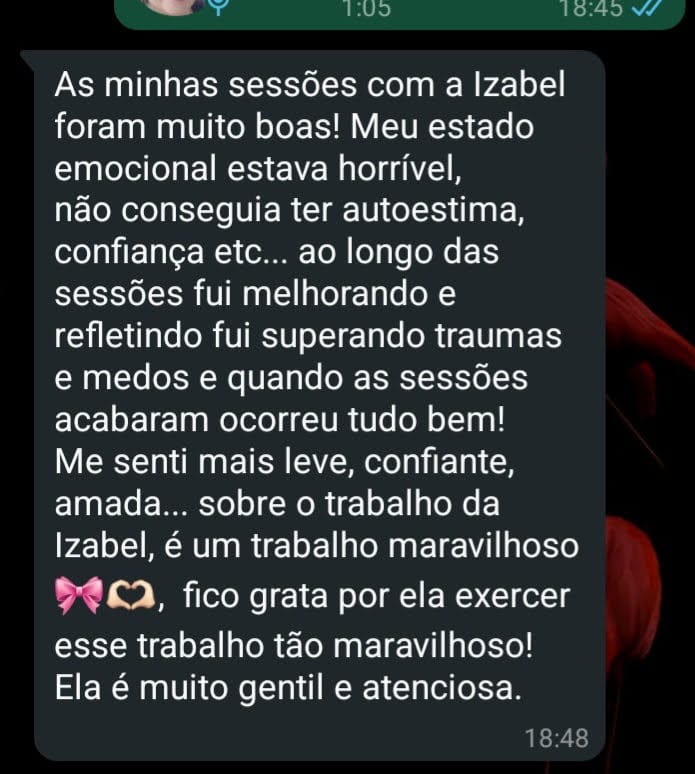The height and width of the screenshot is (774, 695).
Task: Click the text "Me senti mais leve, confiante,"
Action: click(x=284, y=462)
